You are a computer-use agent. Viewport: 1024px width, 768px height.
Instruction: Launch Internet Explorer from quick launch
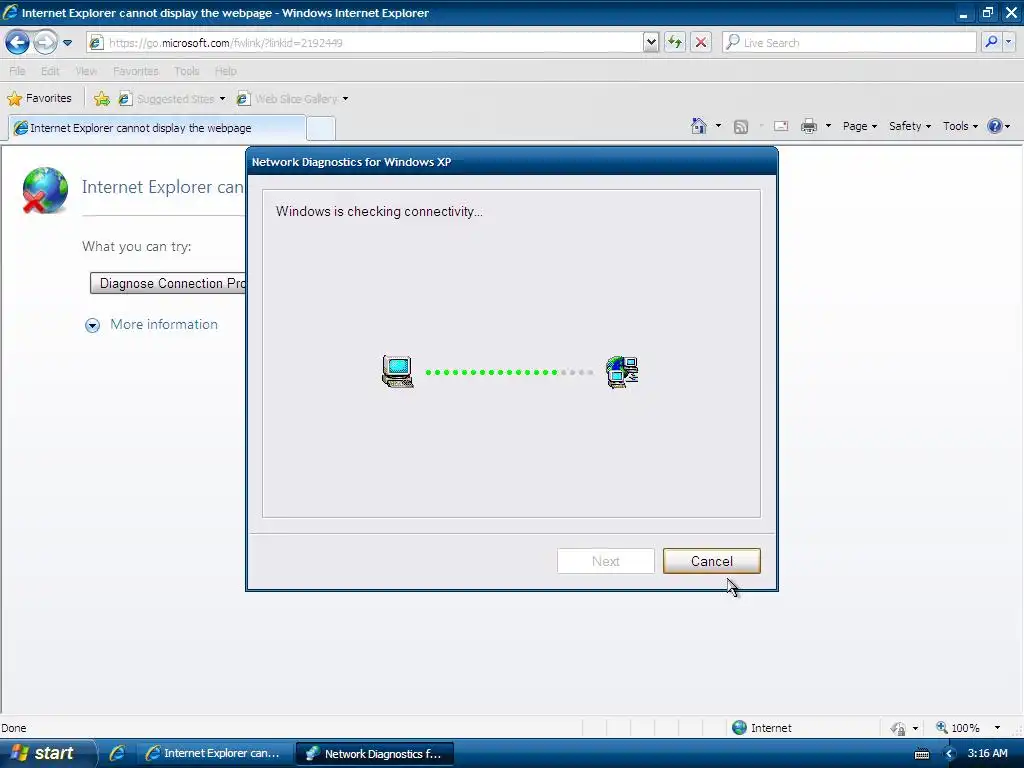pyautogui.click(x=117, y=753)
